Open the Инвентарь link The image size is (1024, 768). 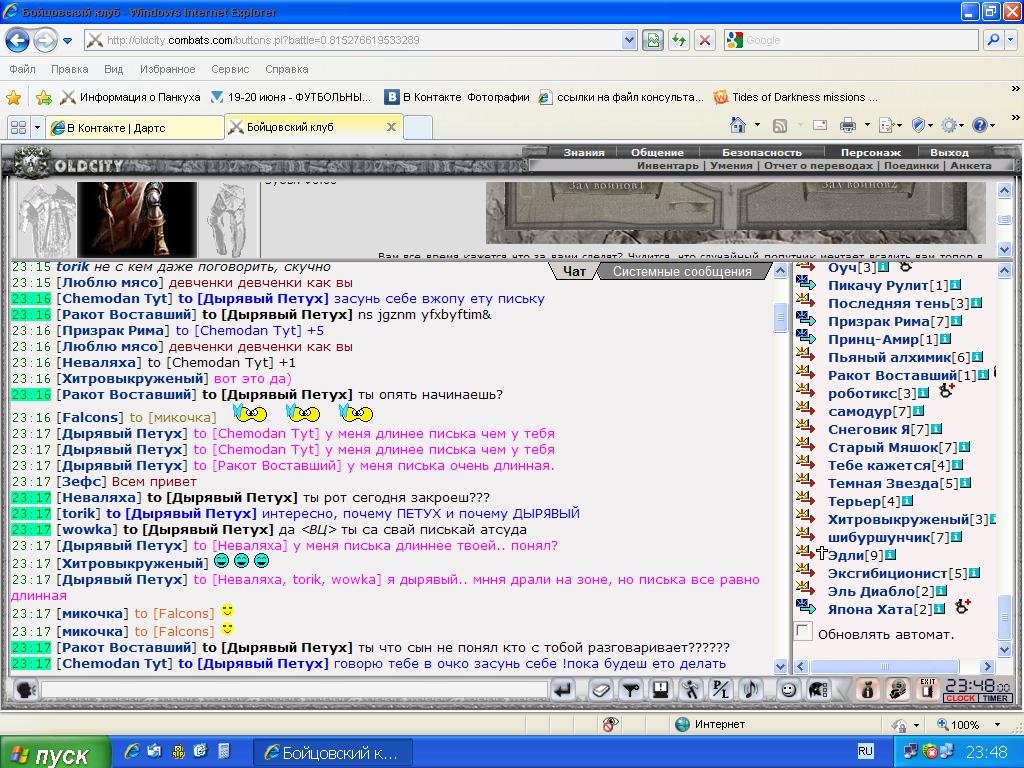tap(667, 166)
